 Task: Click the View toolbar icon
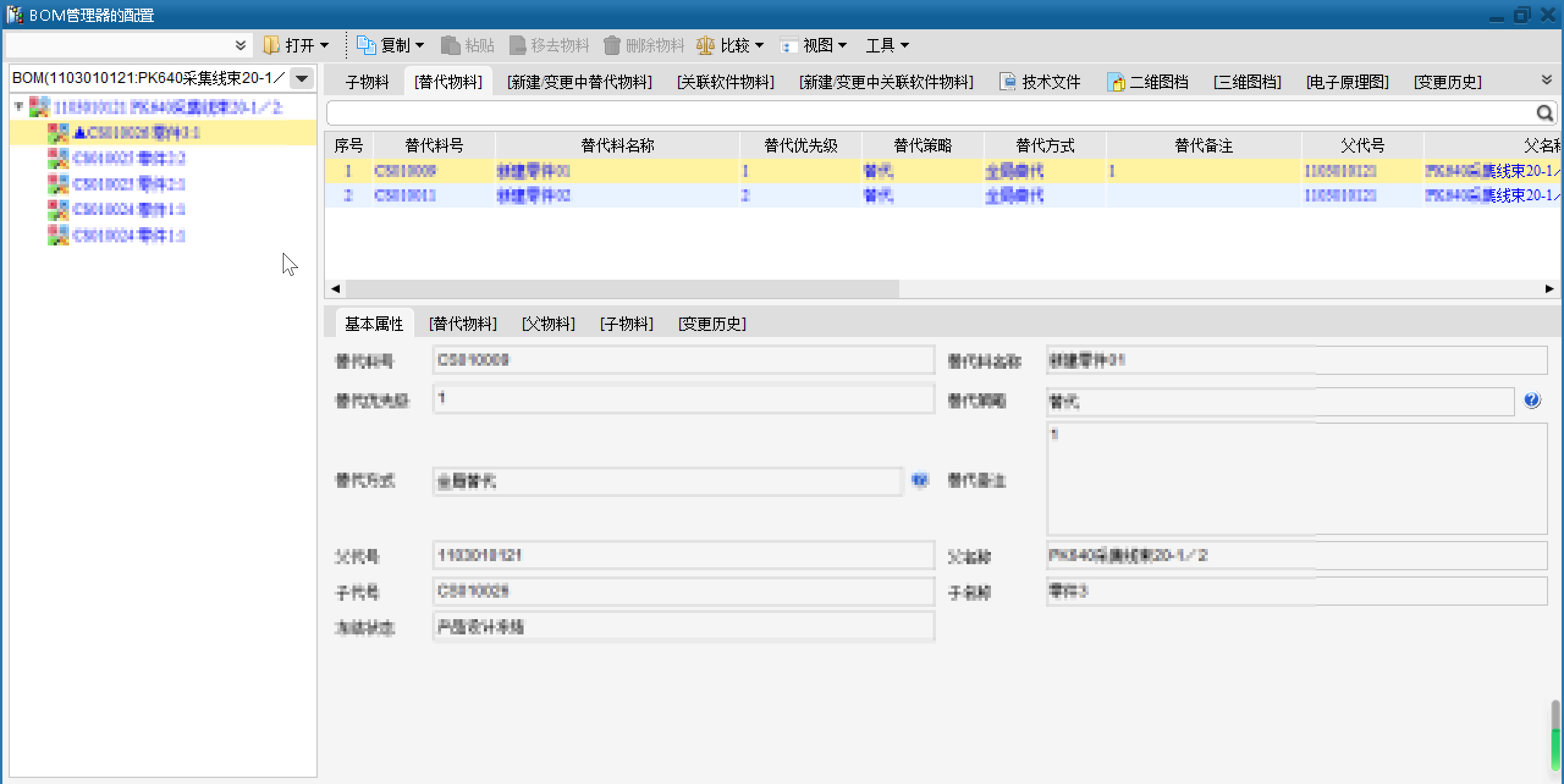[788, 45]
